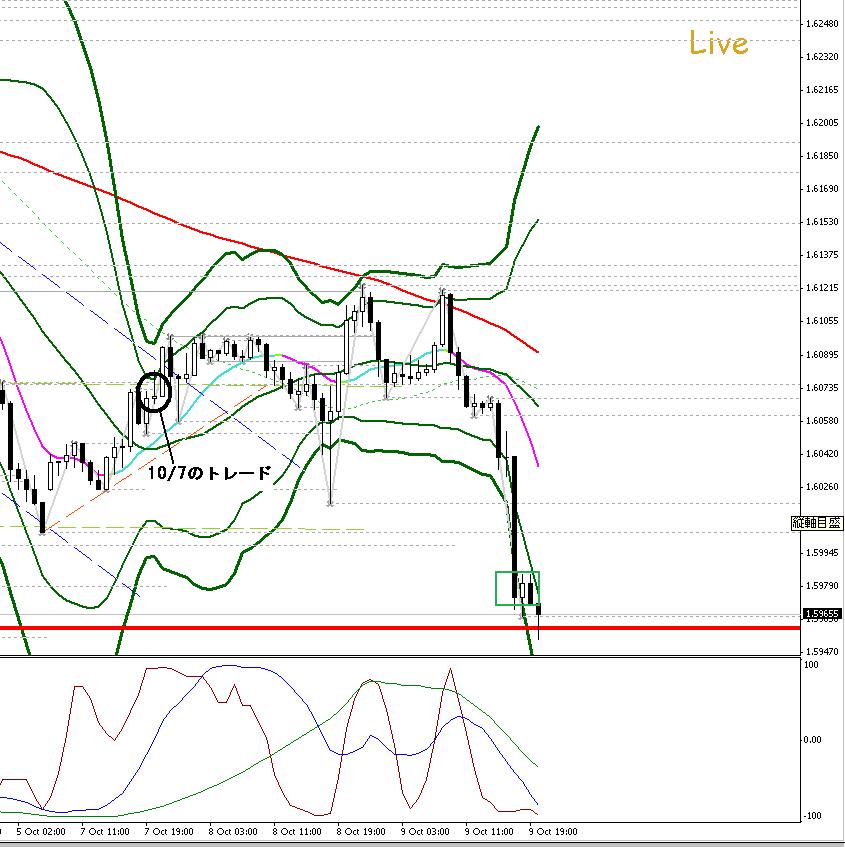Click the oscillator scale value 100
Screen dimensions: 845x847
811,665
